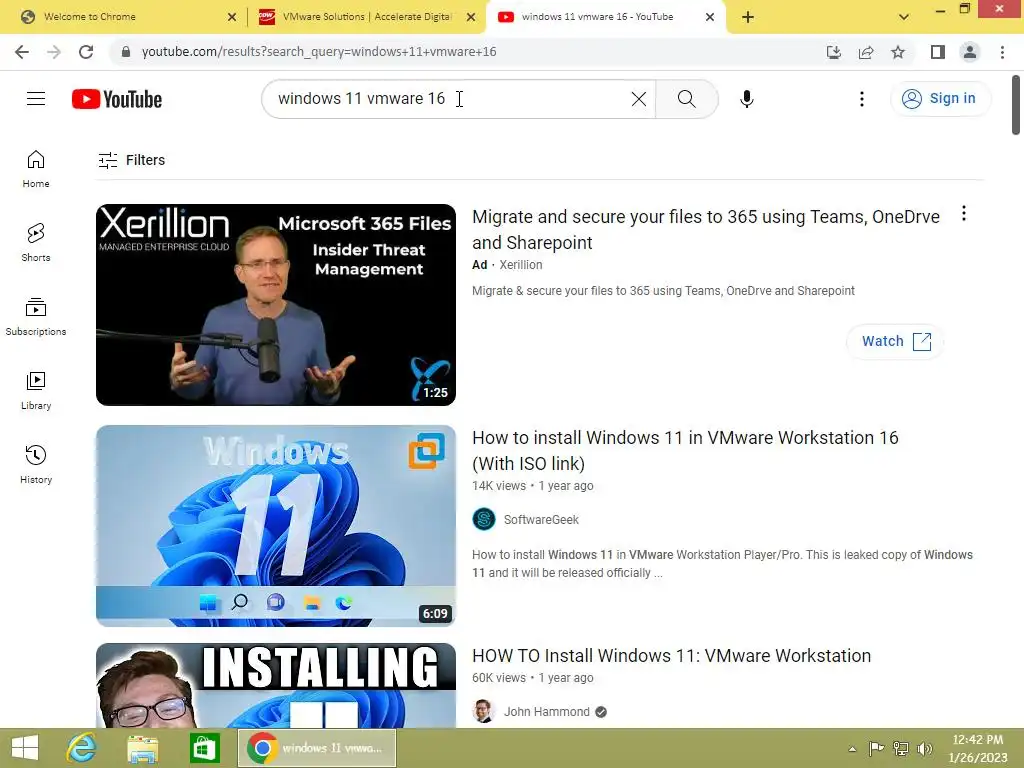This screenshot has height=768, width=1024.
Task: Close the Welcome to Chrome tab
Action: pyautogui.click(x=232, y=17)
